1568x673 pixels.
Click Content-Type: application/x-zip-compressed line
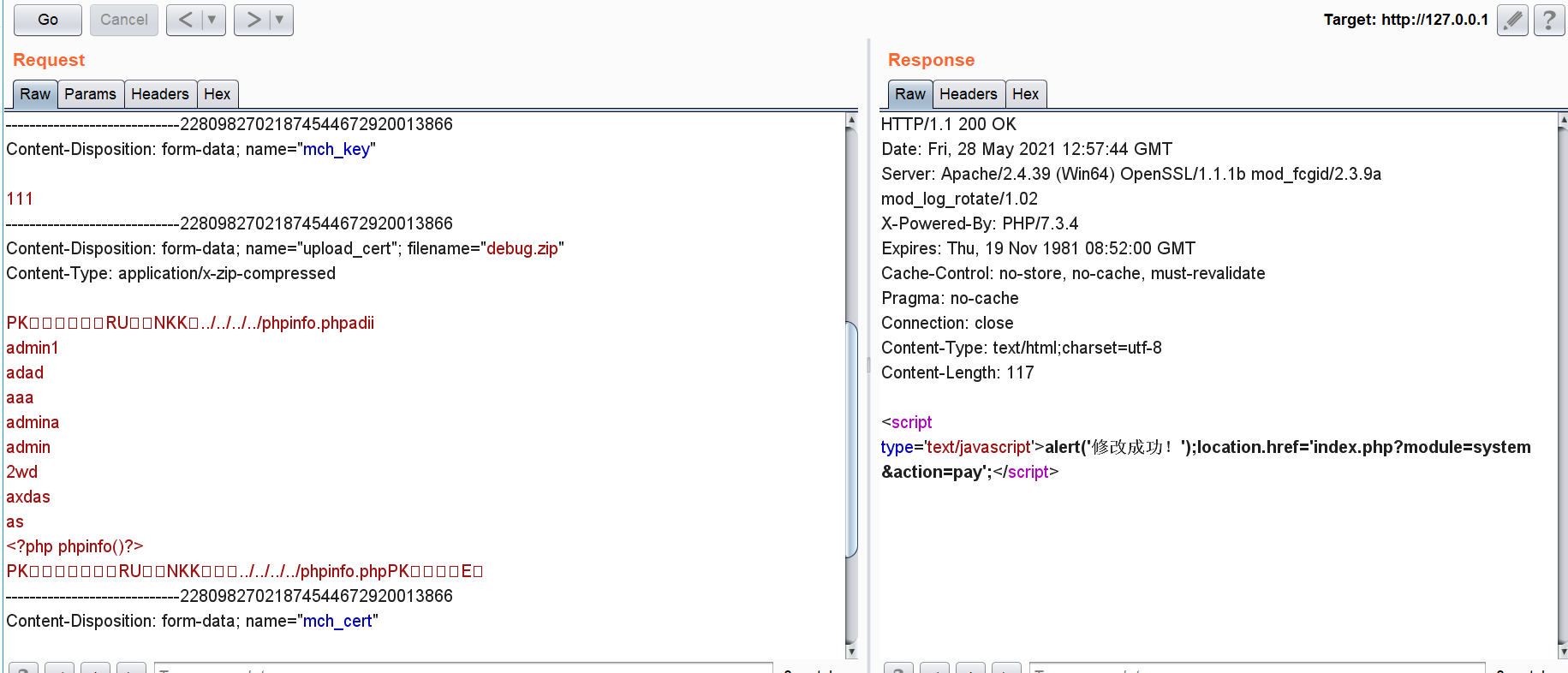tap(171, 273)
